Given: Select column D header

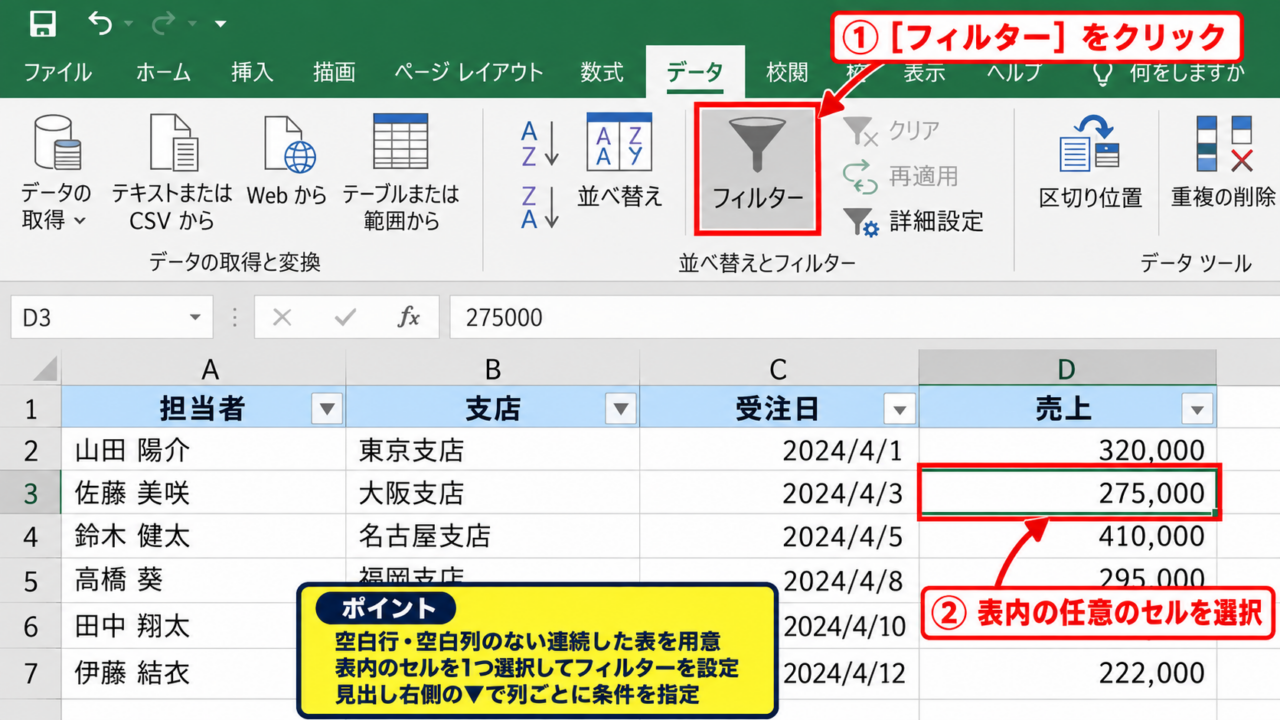Looking at the screenshot, I should click(1067, 369).
